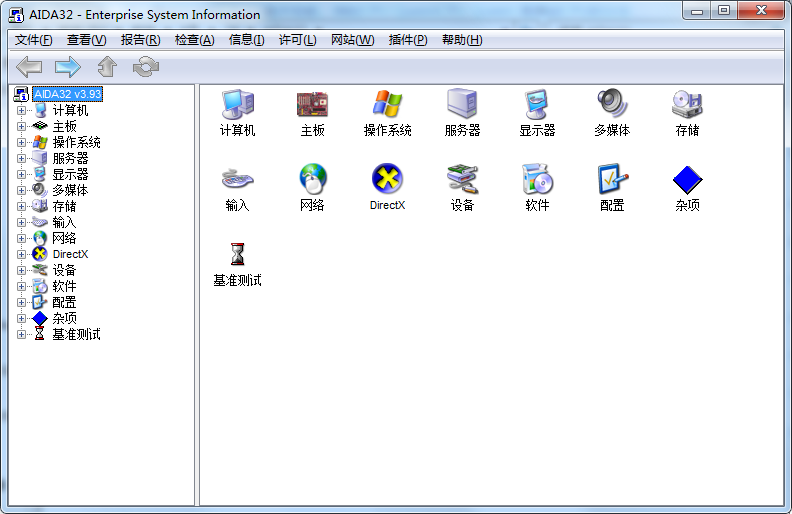The height and width of the screenshot is (514, 792).
Task: Expand the 软件 tree node
Action: point(21,286)
